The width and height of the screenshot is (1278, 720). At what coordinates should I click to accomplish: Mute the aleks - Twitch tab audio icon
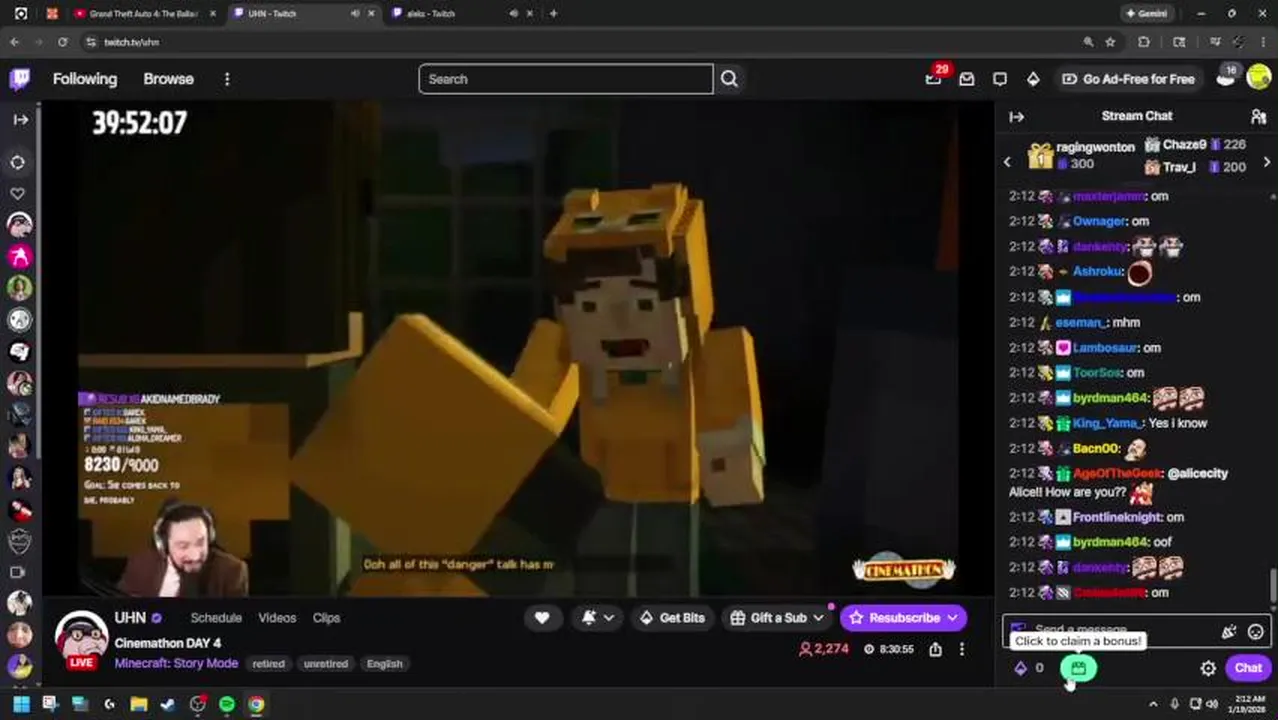coord(513,14)
